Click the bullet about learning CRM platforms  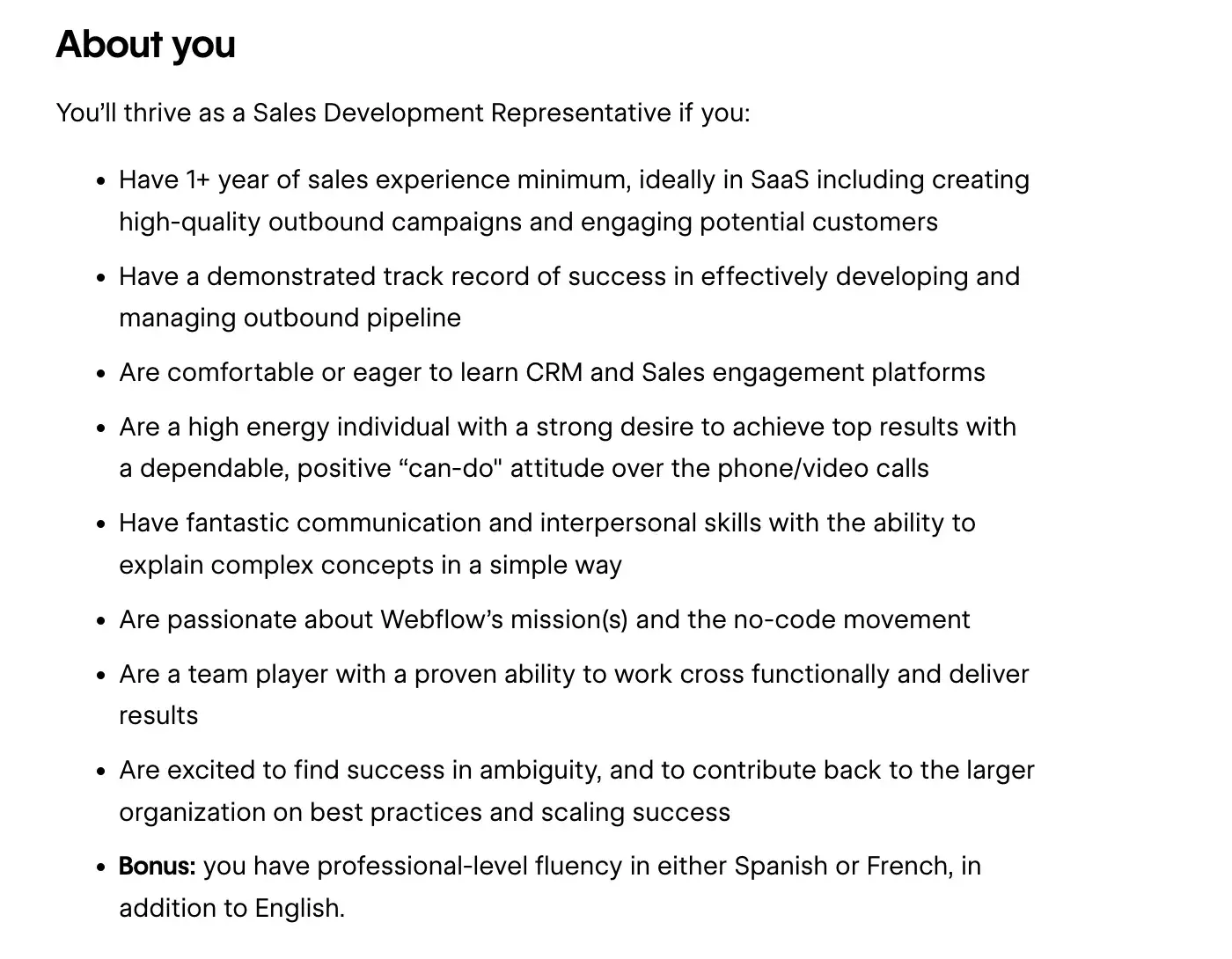(552, 373)
